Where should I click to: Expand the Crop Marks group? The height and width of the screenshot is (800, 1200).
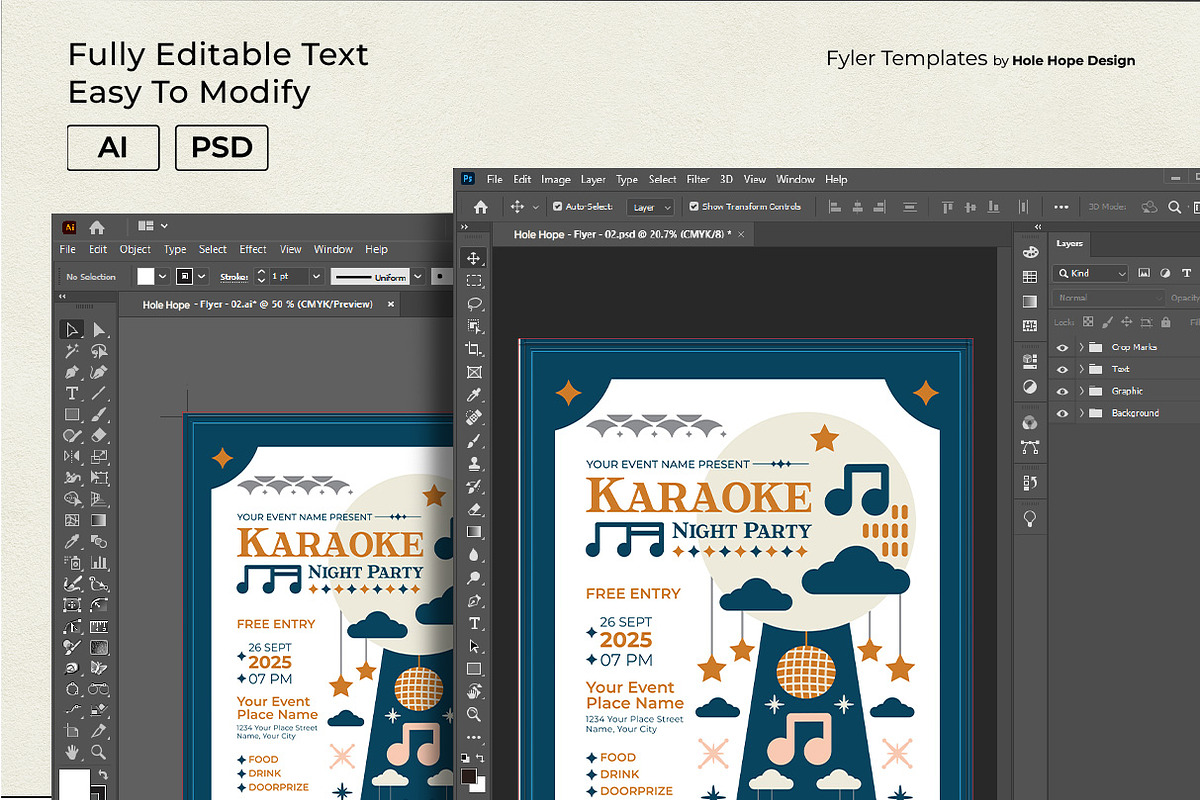point(1081,347)
